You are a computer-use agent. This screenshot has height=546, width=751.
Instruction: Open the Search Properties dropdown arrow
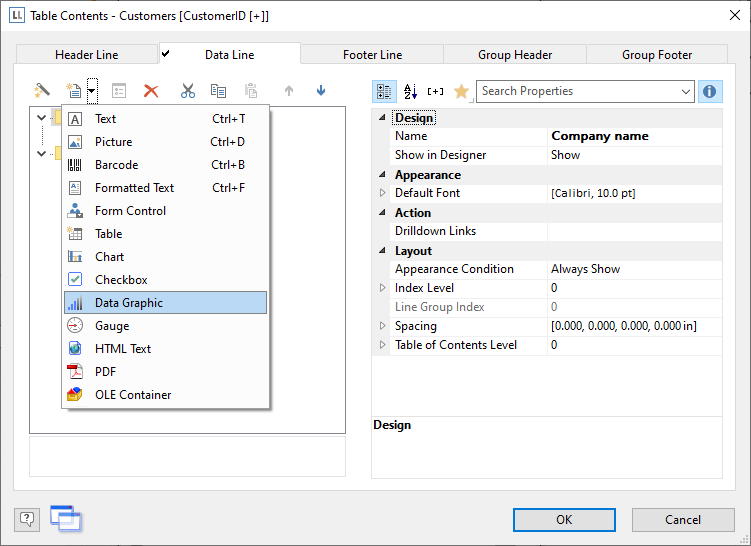685,92
